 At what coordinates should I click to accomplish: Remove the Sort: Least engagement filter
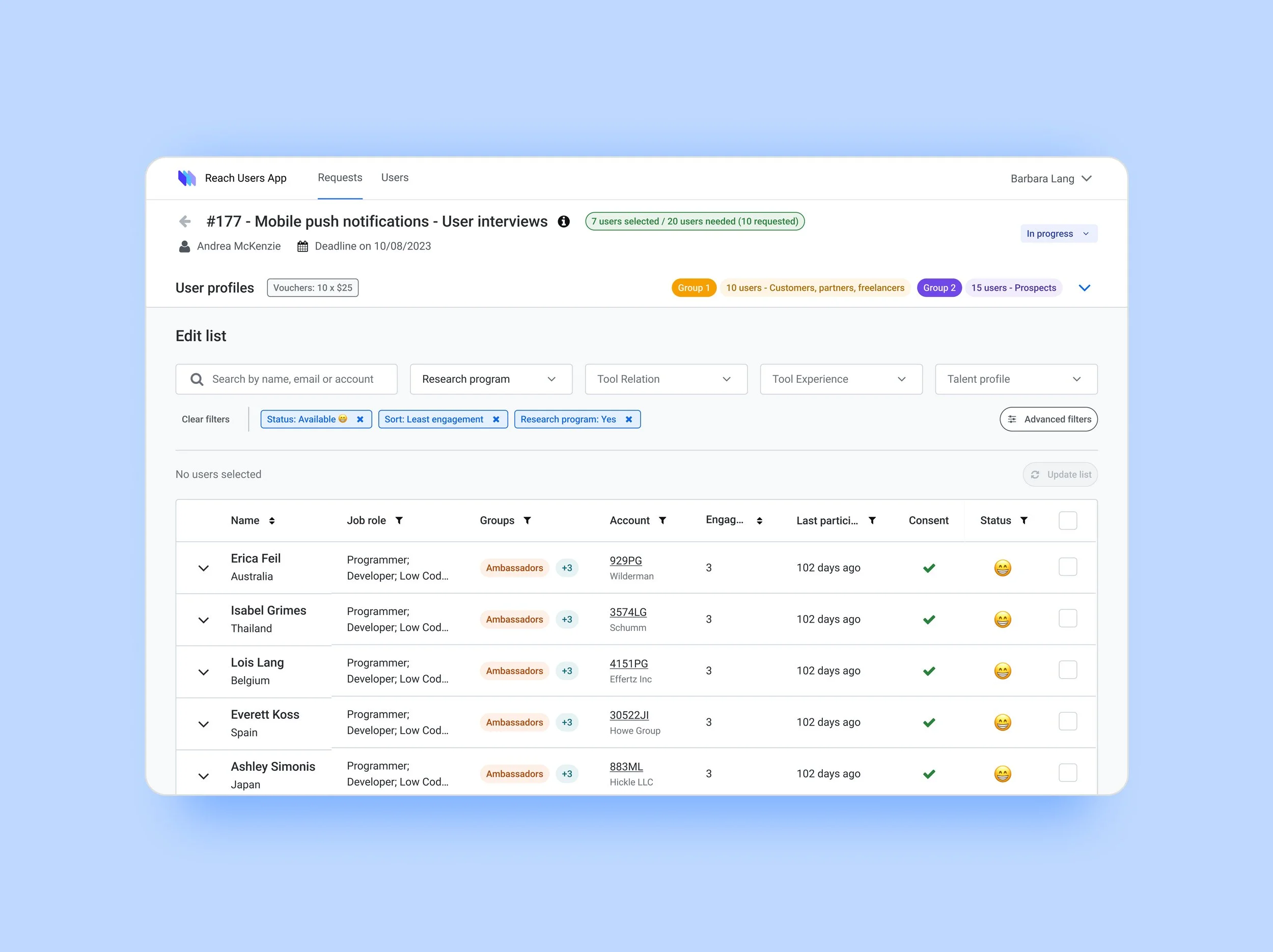click(496, 419)
